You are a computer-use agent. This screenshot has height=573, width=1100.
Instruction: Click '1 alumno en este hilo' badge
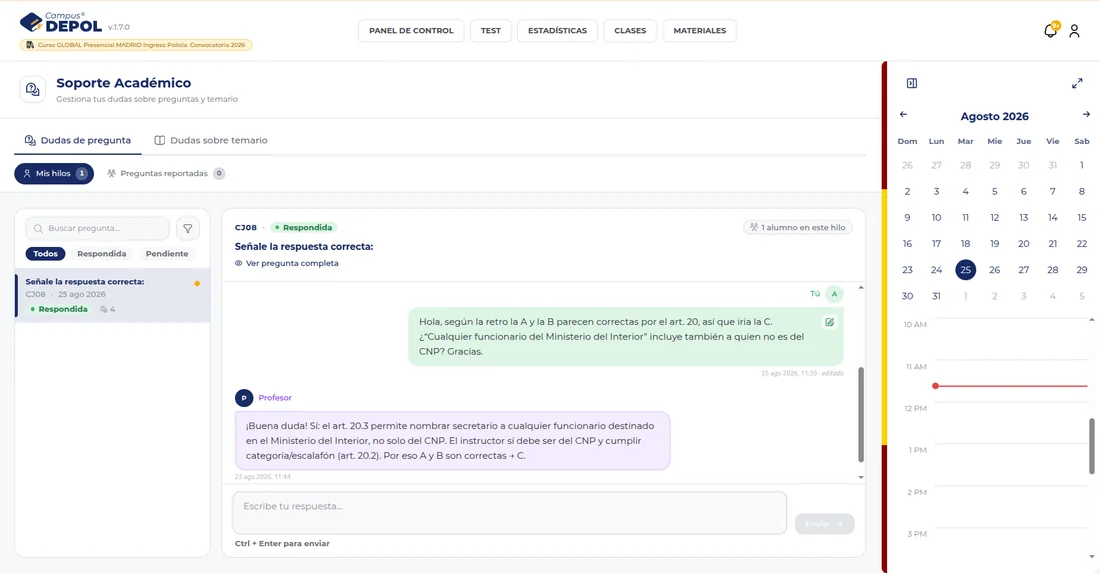798,227
